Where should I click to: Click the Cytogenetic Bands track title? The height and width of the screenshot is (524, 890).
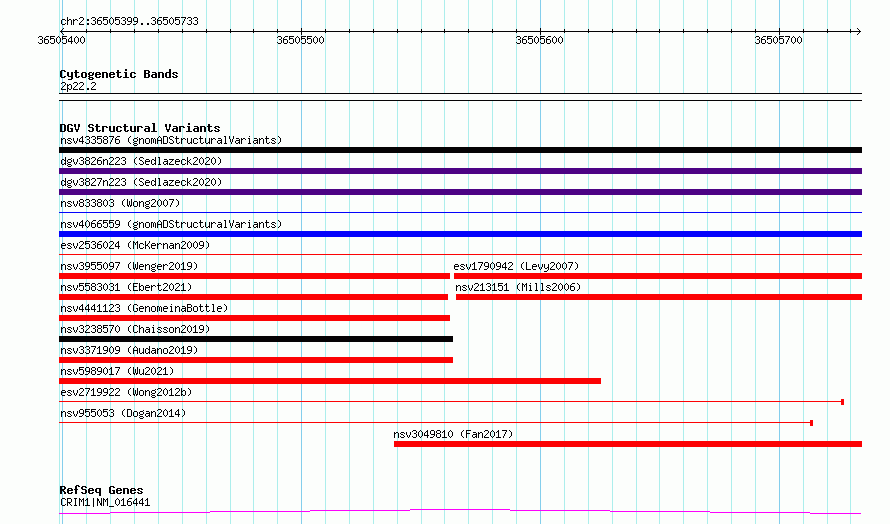click(x=119, y=74)
